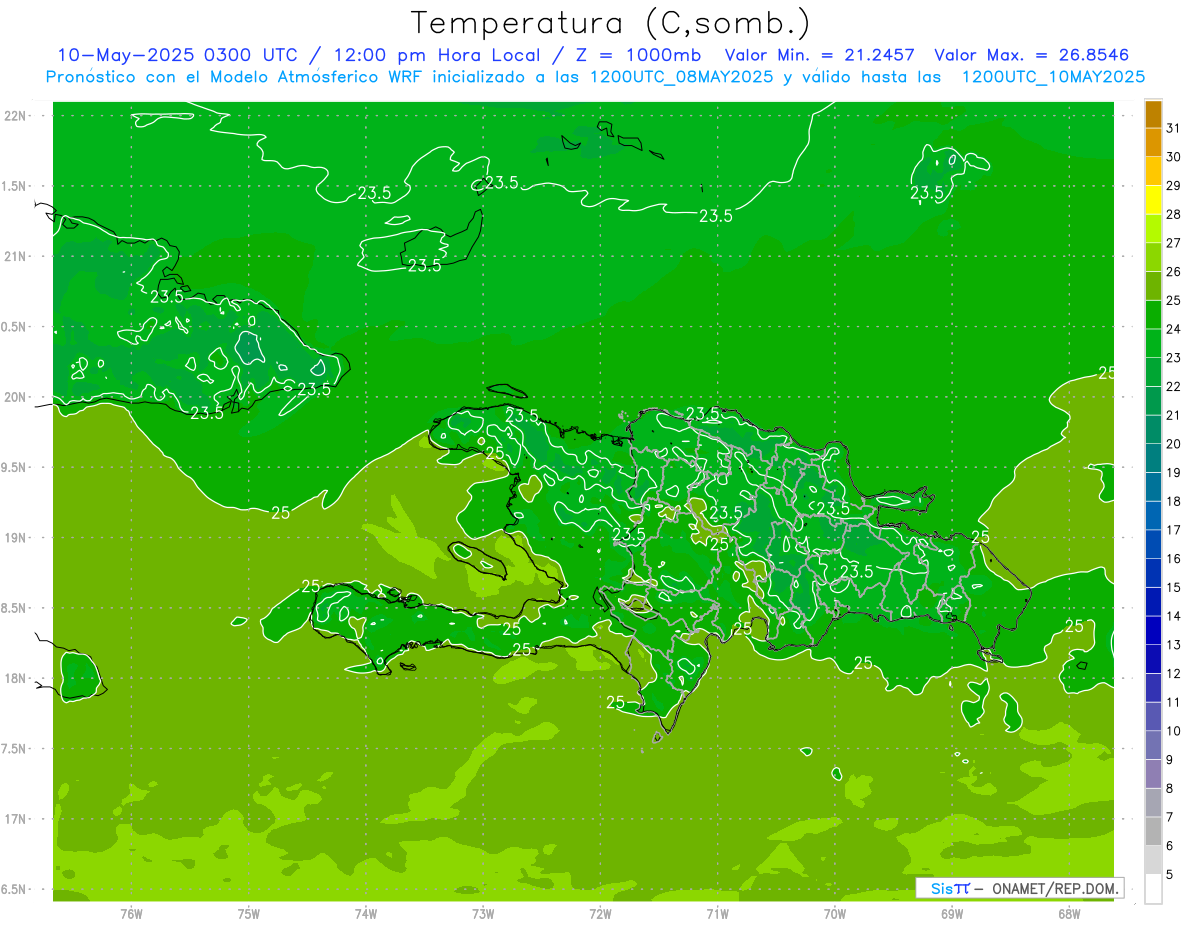The width and height of the screenshot is (1200, 927).
Task: Click the green legend band between 24 and 25
Action: (1153, 315)
